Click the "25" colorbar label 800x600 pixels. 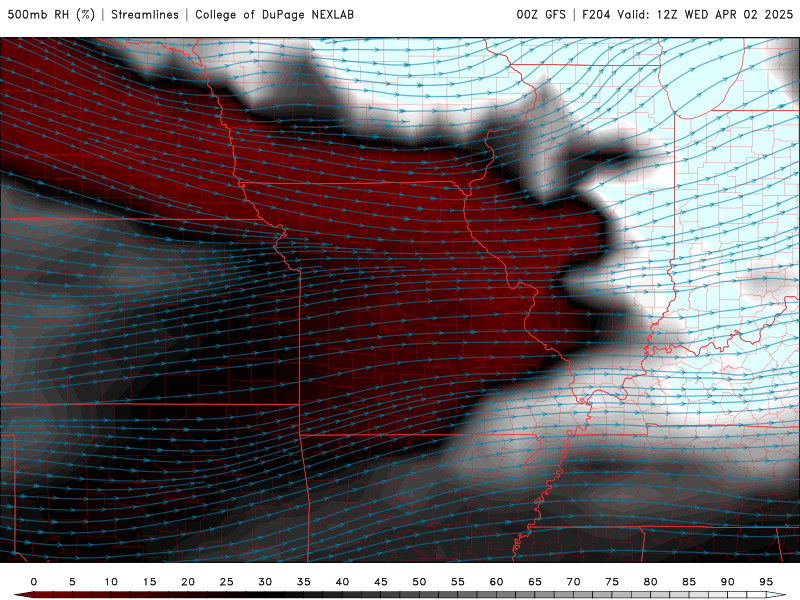point(227,582)
